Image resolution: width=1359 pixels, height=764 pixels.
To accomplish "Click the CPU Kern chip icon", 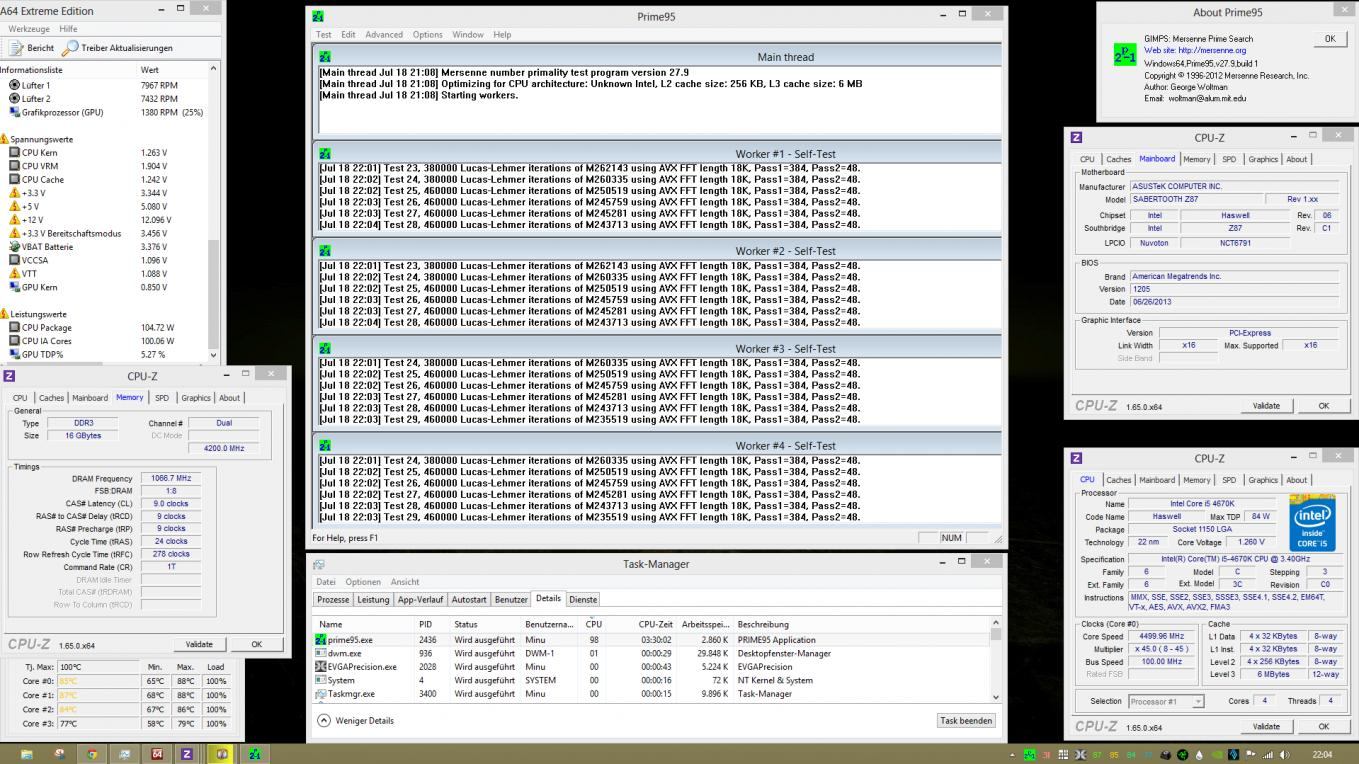I will pyautogui.click(x=15, y=153).
